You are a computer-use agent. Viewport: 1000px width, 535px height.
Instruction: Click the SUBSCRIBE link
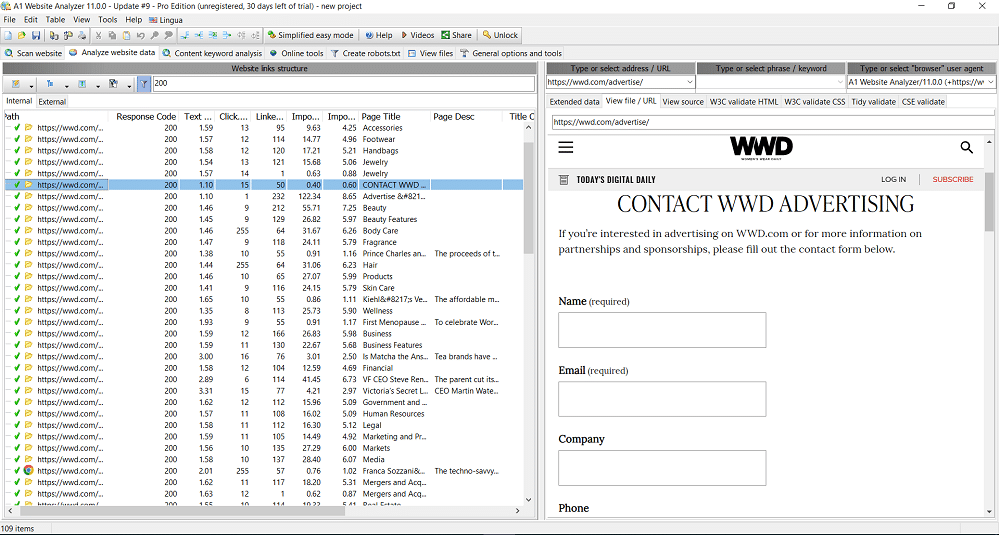[953, 180]
